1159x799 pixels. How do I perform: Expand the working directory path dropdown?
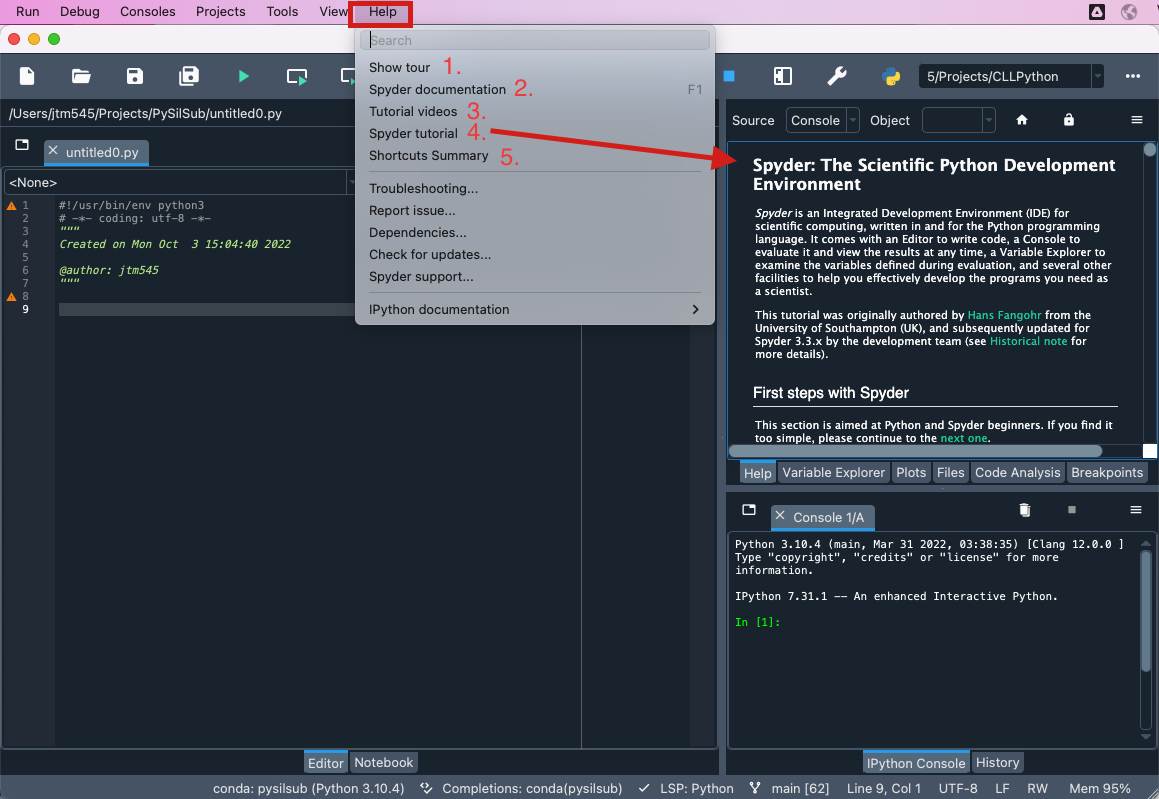click(x=1098, y=76)
